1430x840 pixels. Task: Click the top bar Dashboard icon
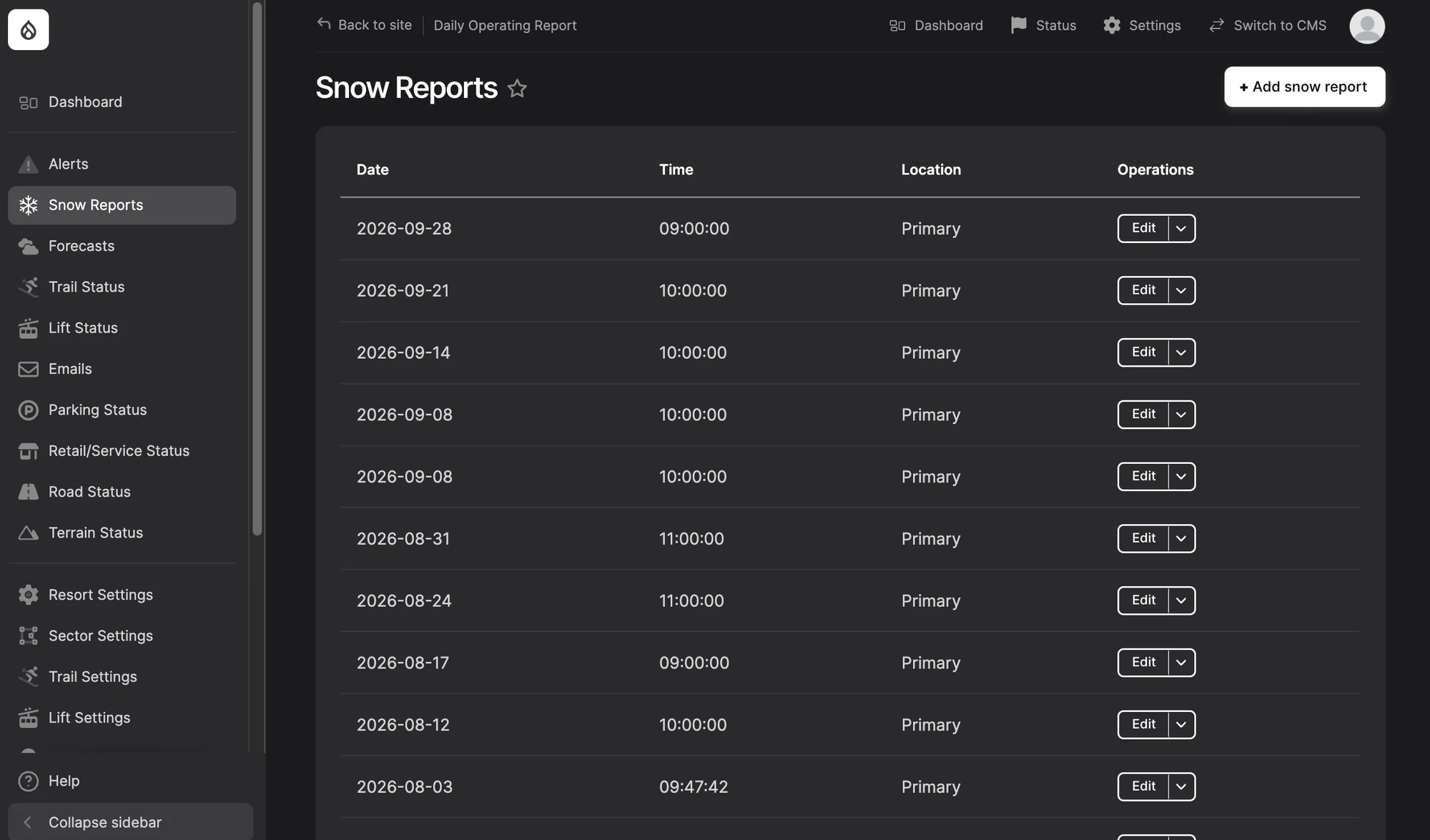click(x=897, y=26)
